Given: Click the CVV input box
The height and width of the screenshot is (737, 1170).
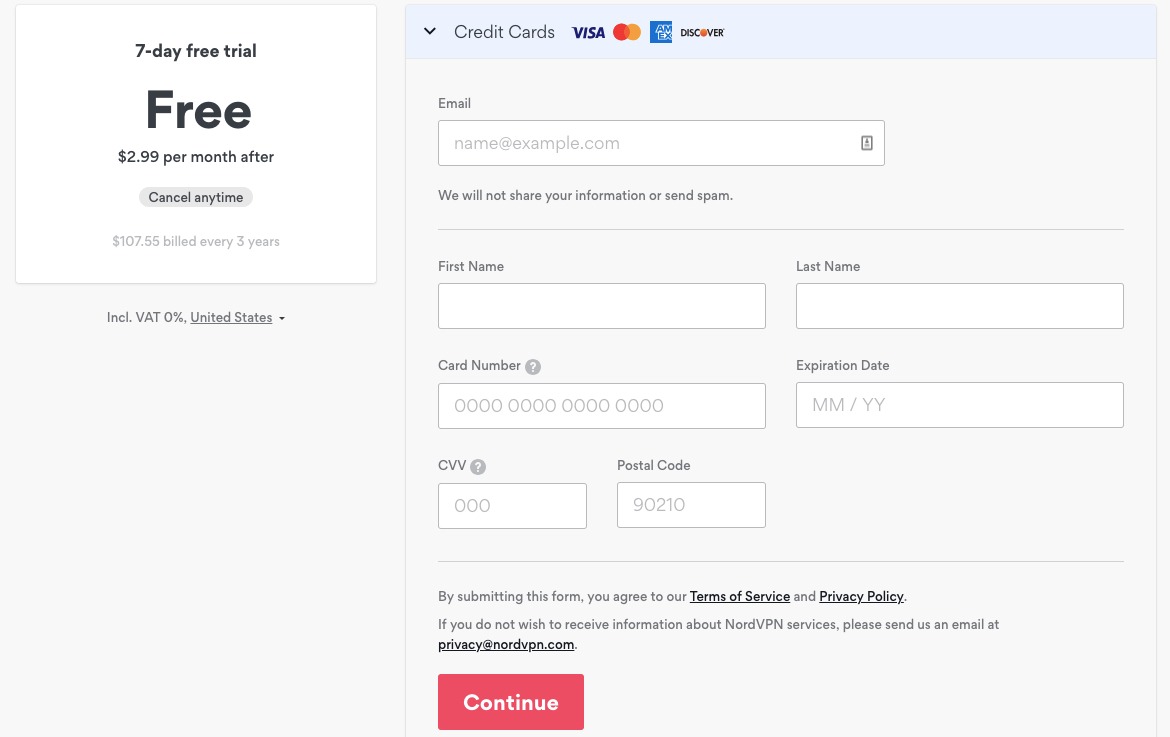Looking at the screenshot, I should click(512, 506).
